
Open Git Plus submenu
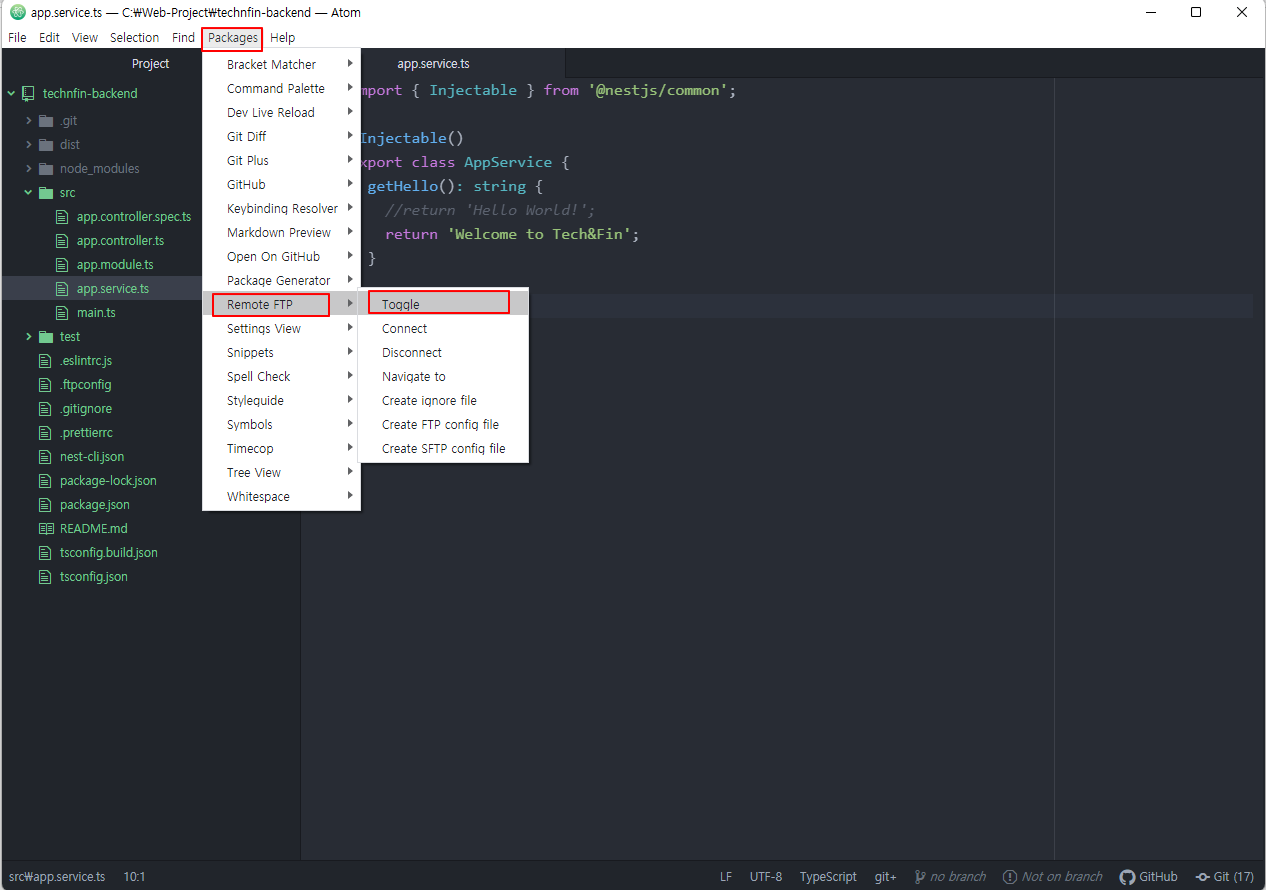pyautogui.click(x=281, y=160)
